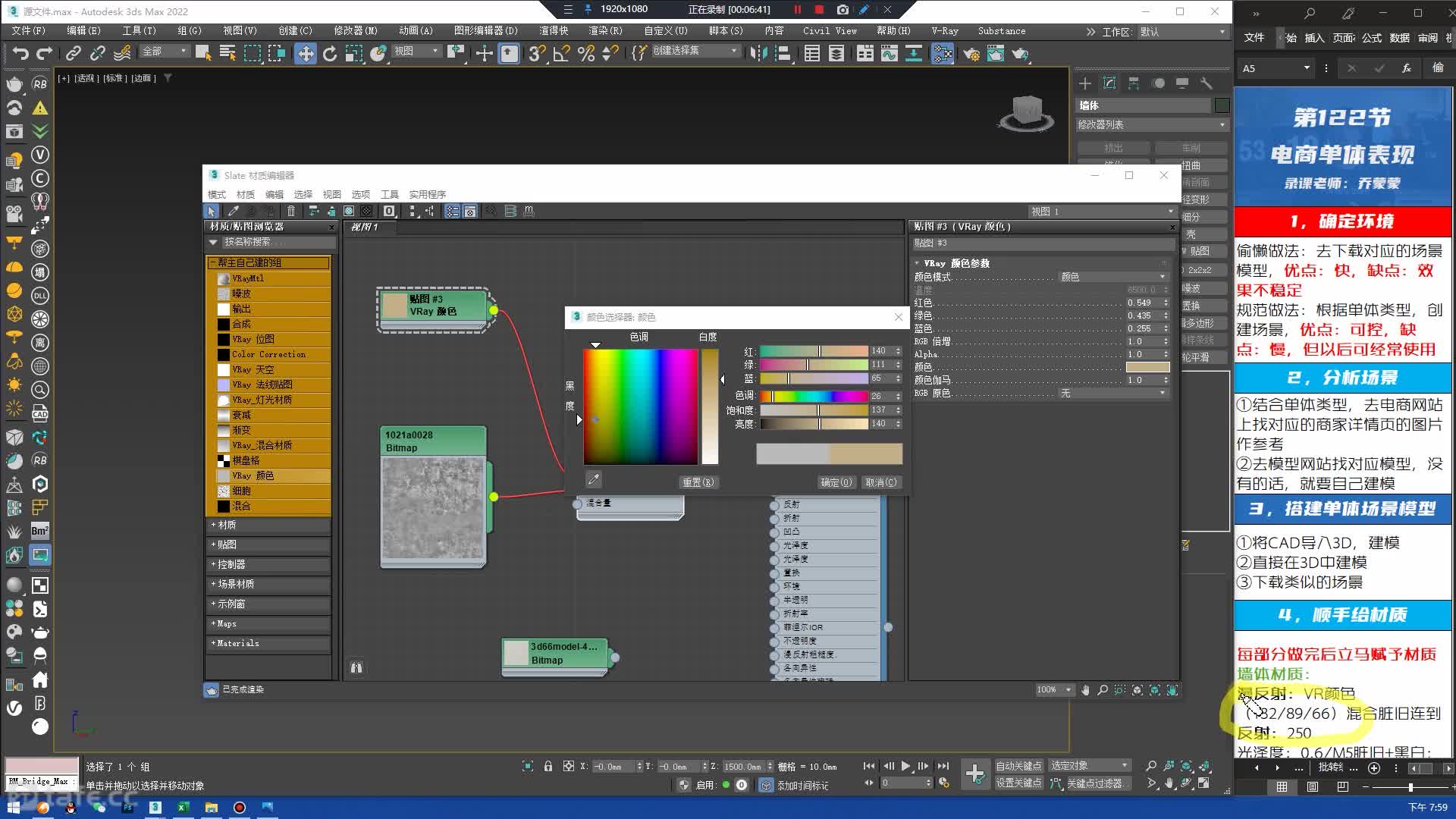Choose the Rectangular Selection Region tool
Screen dimensions: 1456x819
tap(252, 53)
